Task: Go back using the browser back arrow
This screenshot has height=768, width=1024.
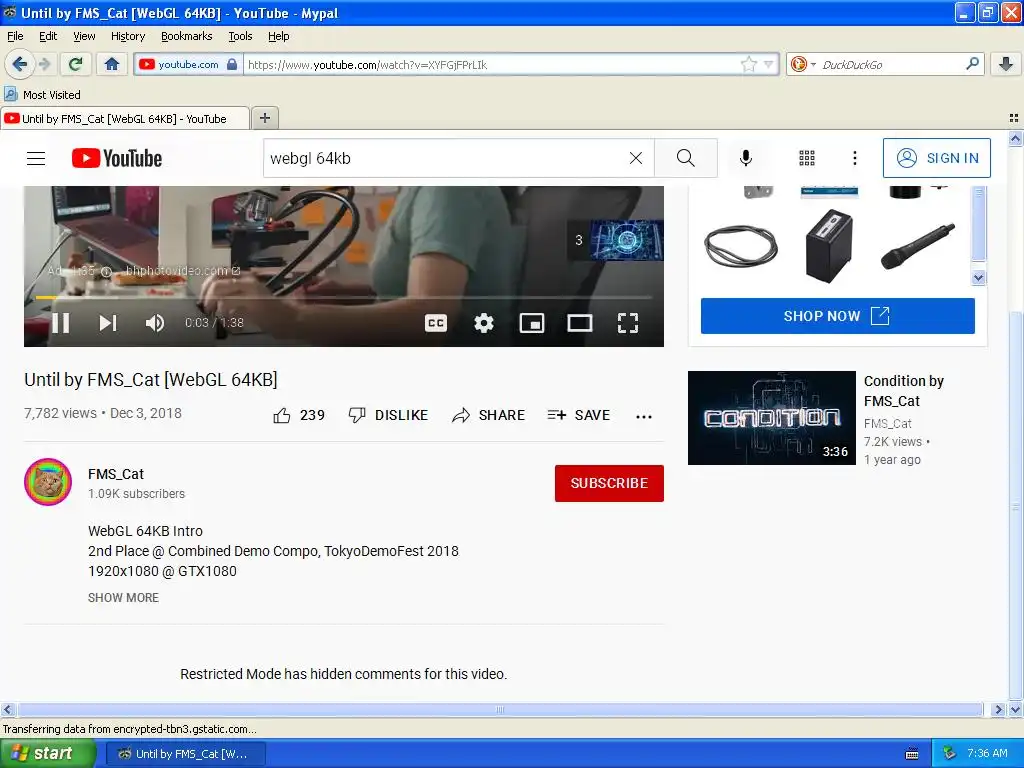Action: (19, 64)
